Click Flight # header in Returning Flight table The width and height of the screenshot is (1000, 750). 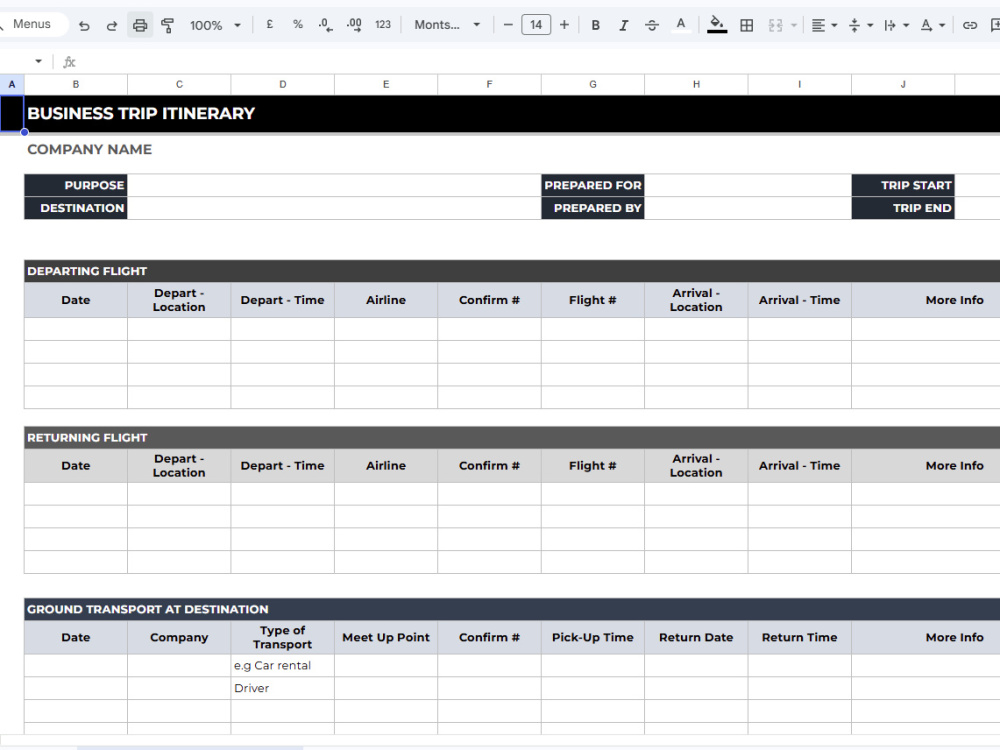point(592,466)
